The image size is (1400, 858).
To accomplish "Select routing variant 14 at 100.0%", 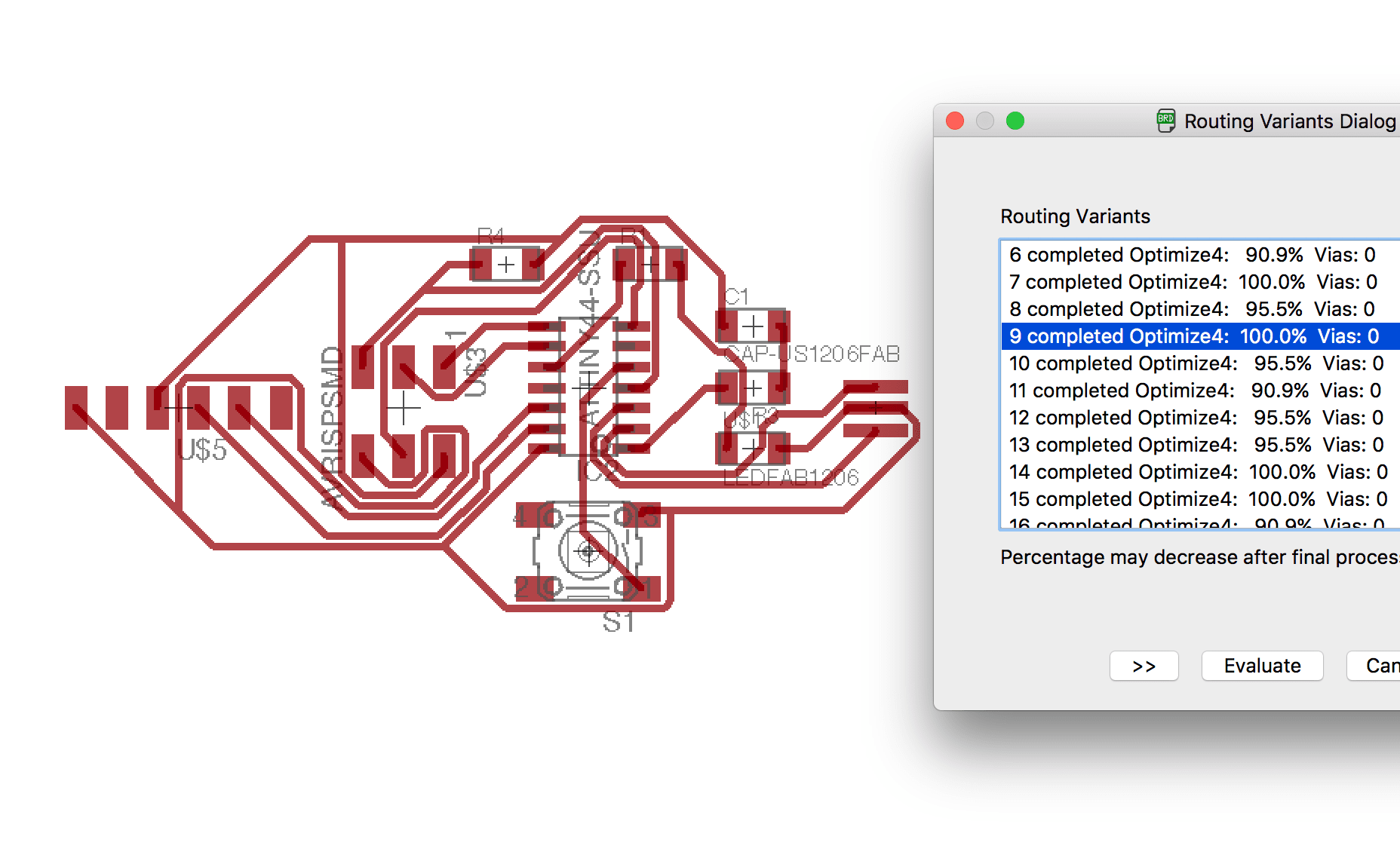I will [x=1200, y=472].
